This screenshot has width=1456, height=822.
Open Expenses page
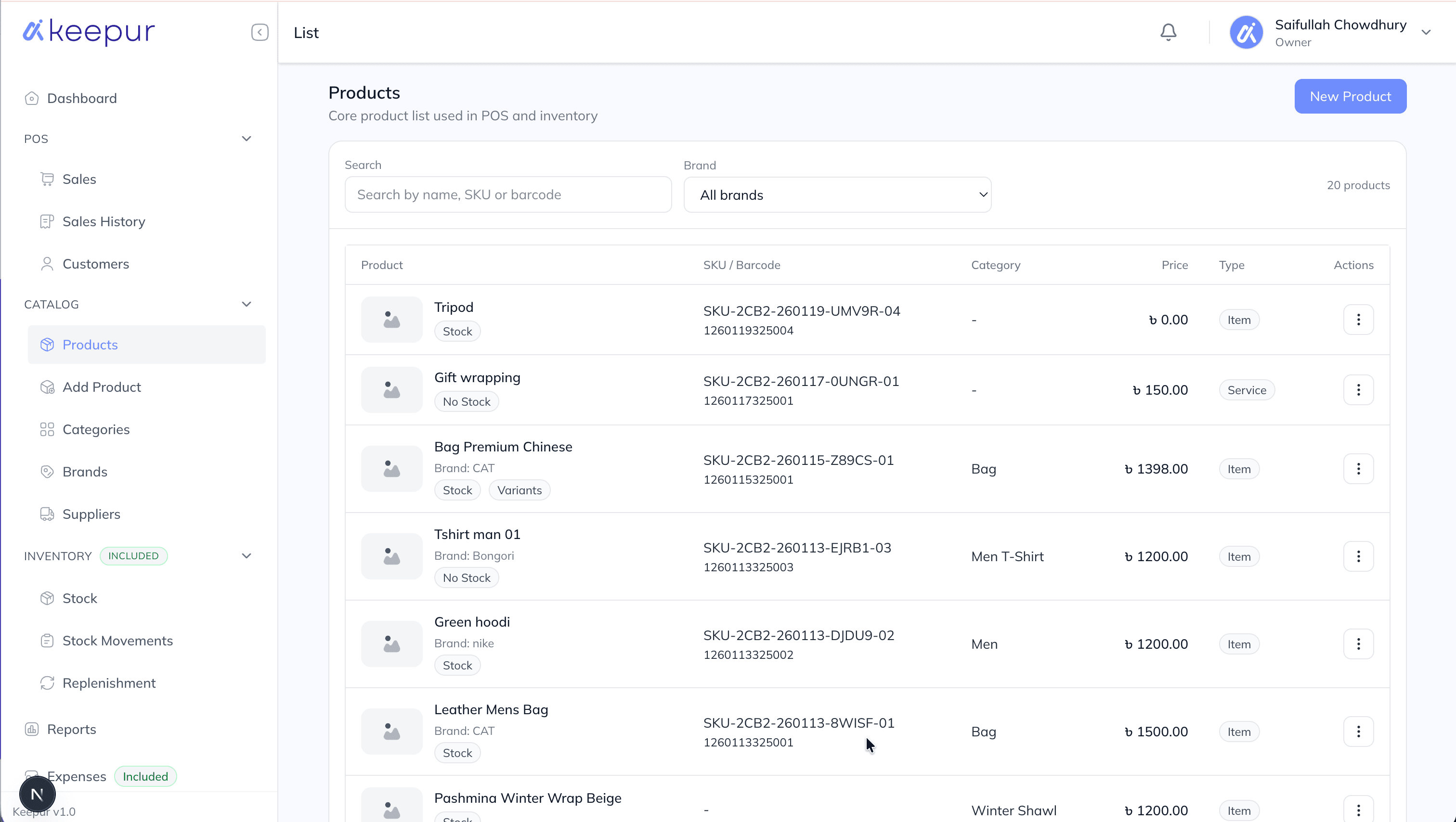point(76,776)
